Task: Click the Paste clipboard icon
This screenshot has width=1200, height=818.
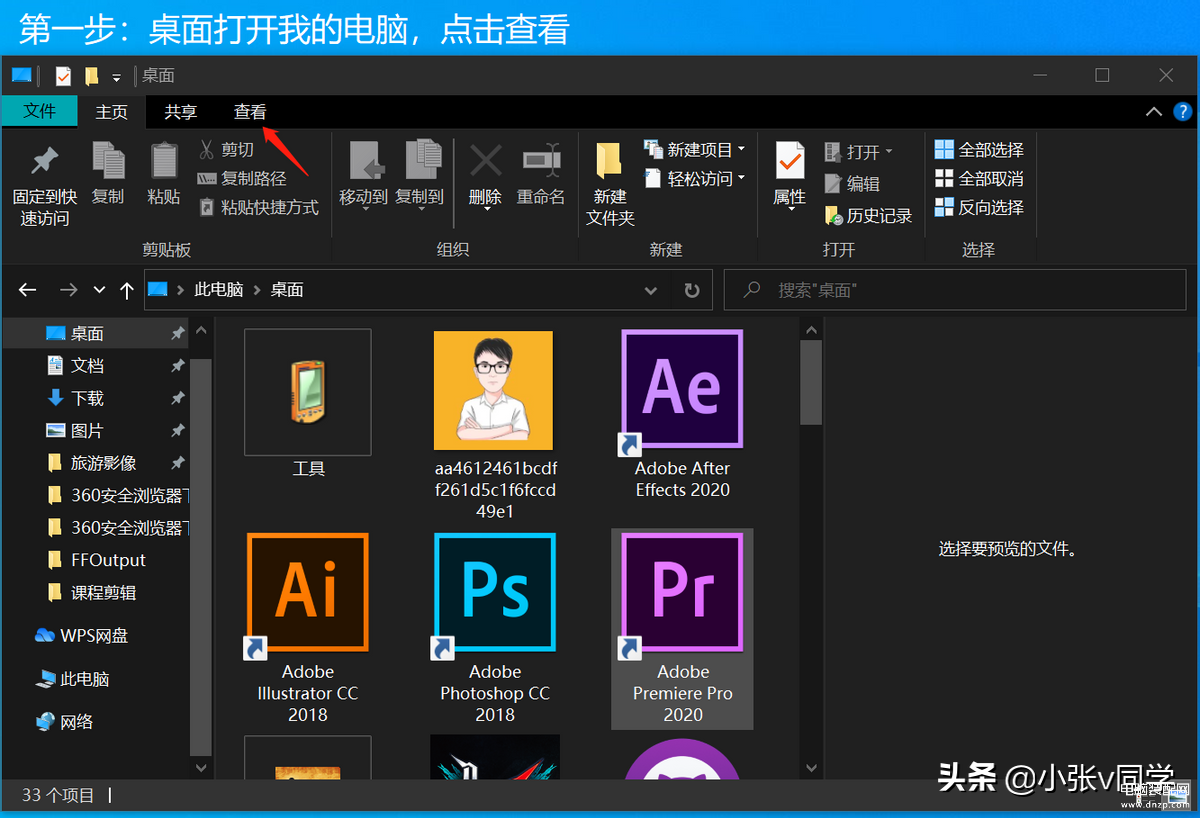Action: (x=164, y=162)
